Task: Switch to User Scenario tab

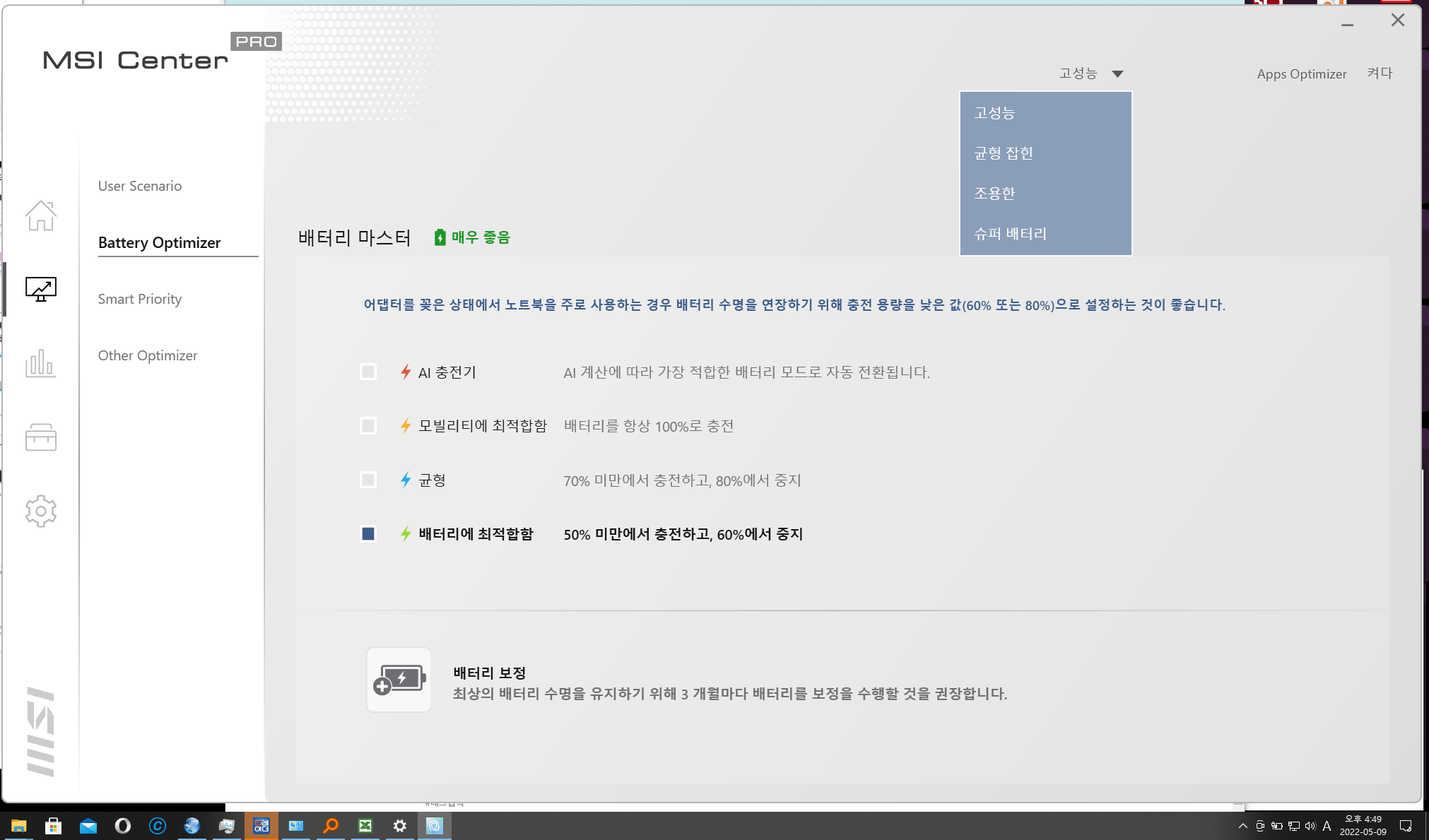Action: (x=140, y=186)
